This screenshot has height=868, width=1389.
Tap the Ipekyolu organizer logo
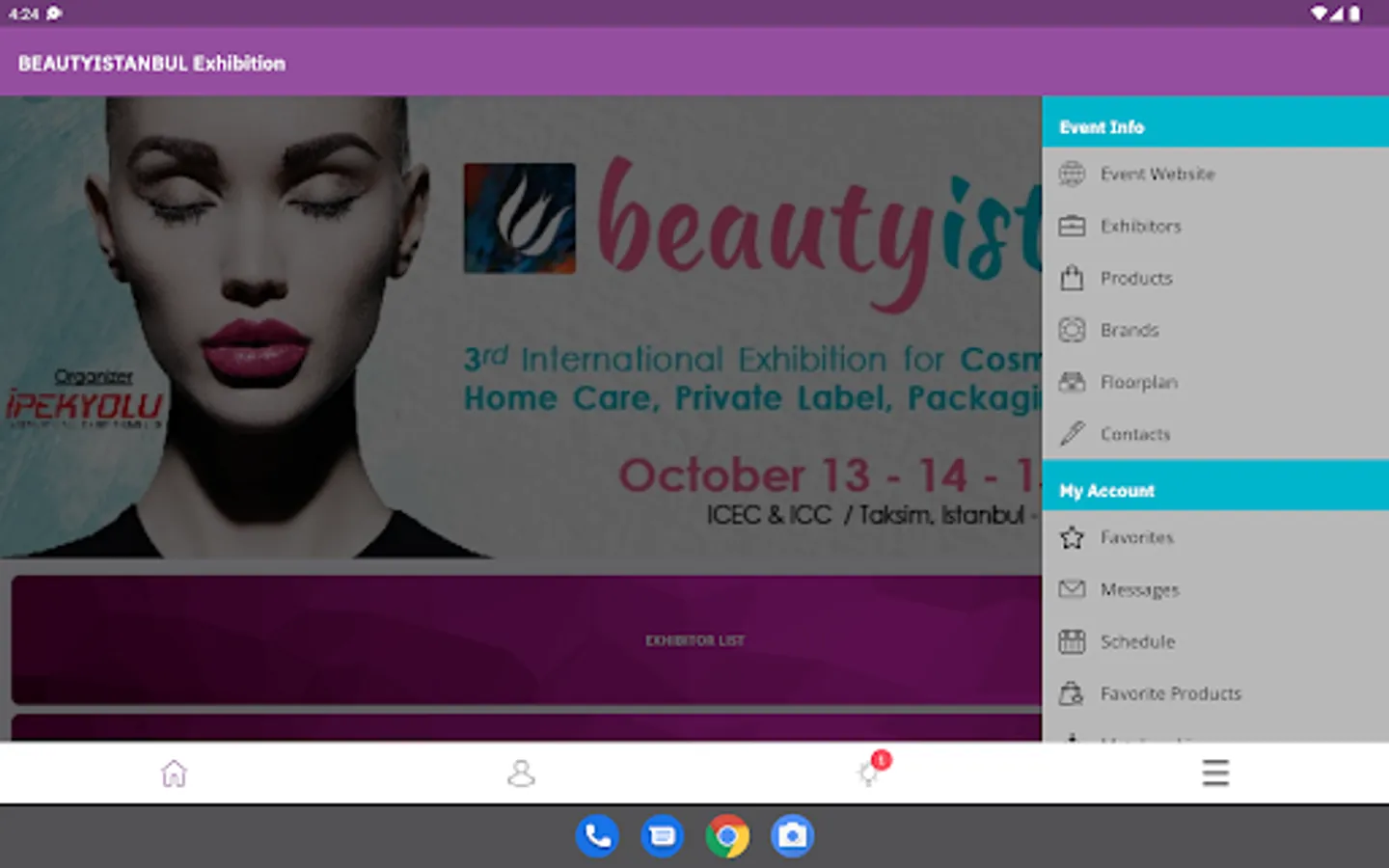(x=85, y=407)
